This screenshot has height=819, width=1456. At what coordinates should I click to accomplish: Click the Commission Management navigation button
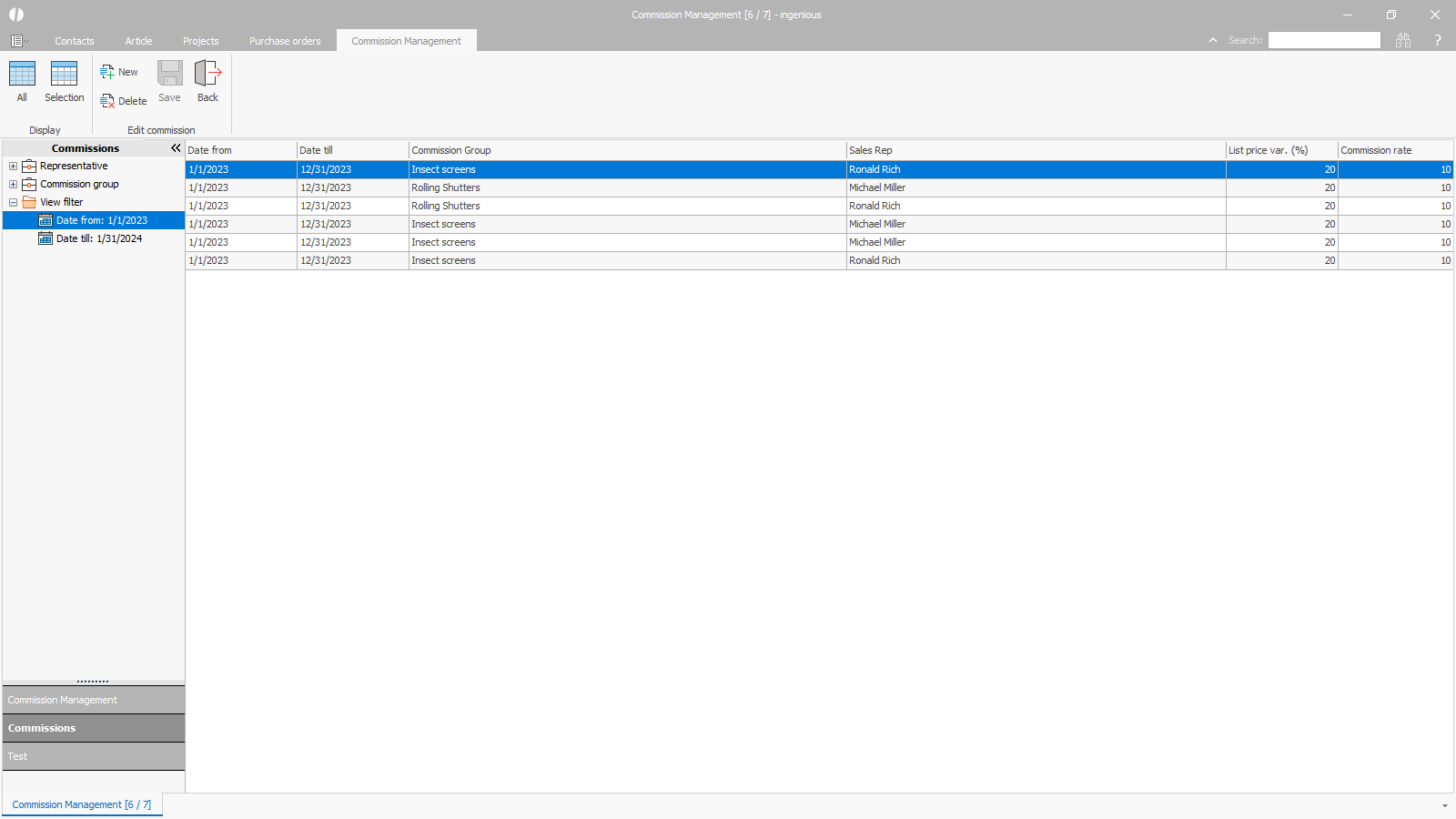[93, 700]
